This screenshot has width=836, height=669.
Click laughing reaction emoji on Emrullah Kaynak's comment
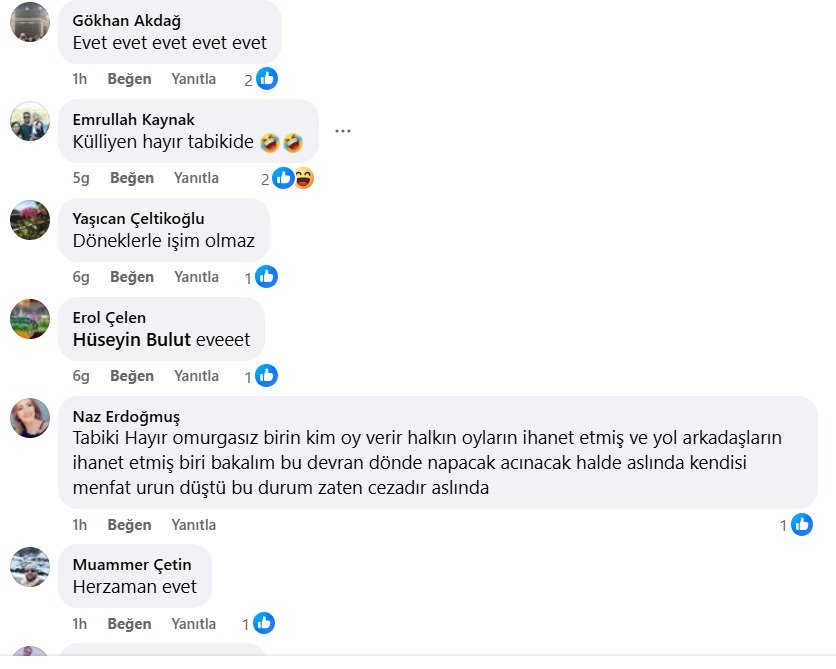click(x=304, y=178)
